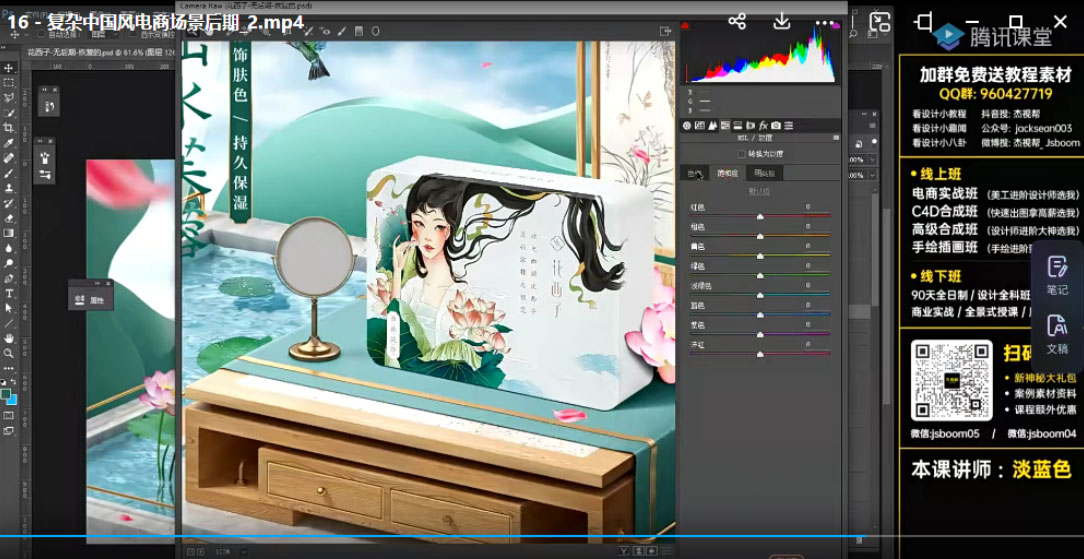
Task: Select the Crop tool
Action: 9,128
